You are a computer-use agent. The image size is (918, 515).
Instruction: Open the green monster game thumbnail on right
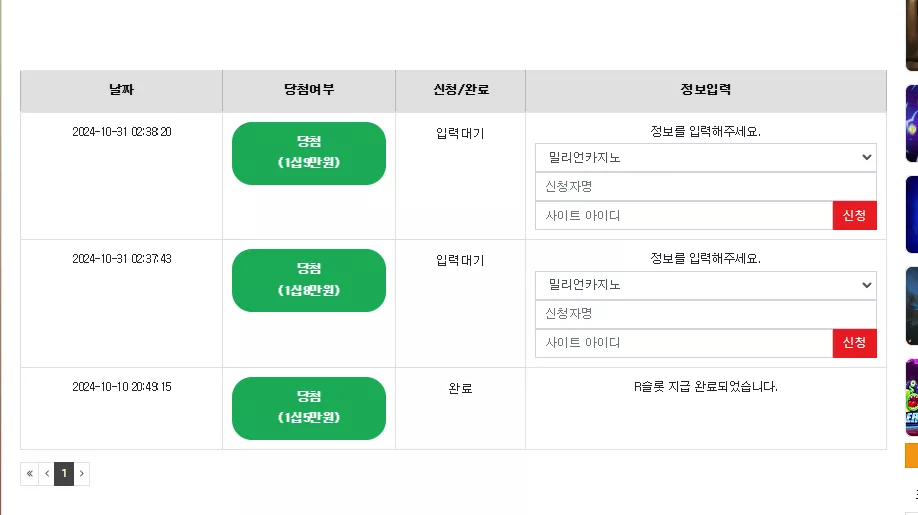point(912,397)
